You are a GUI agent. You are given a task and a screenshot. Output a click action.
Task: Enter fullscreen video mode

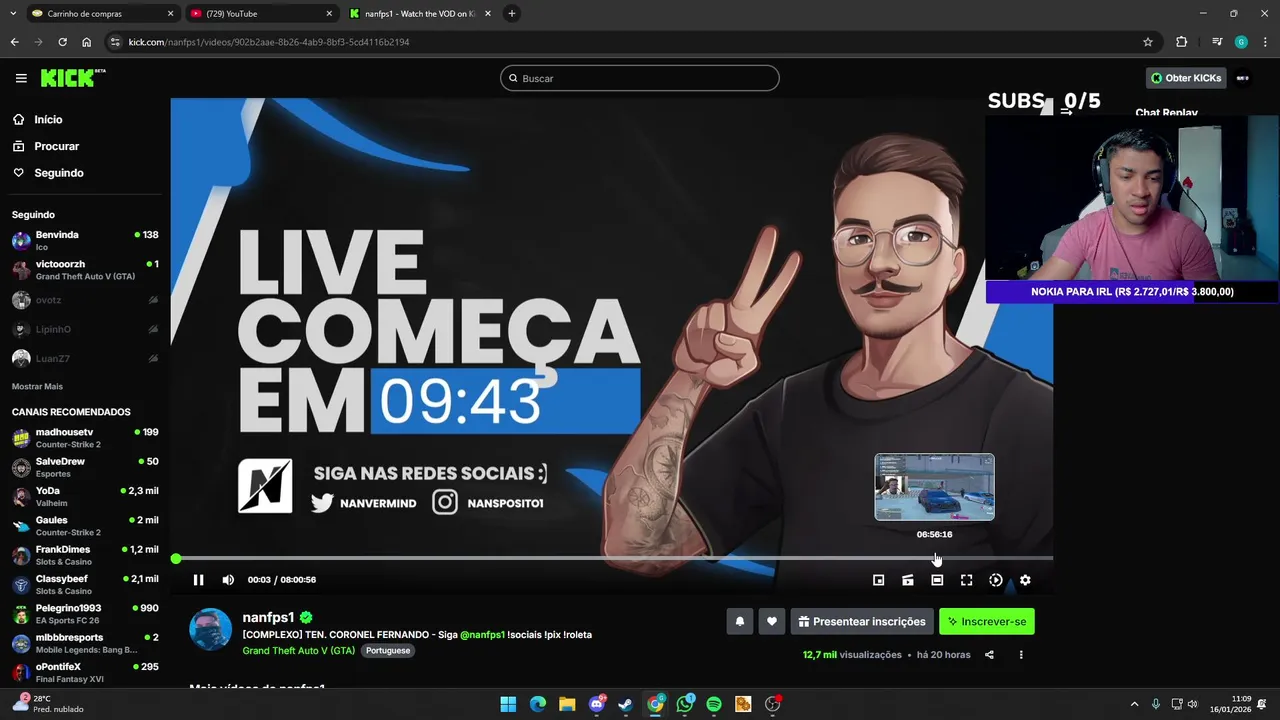(x=966, y=580)
